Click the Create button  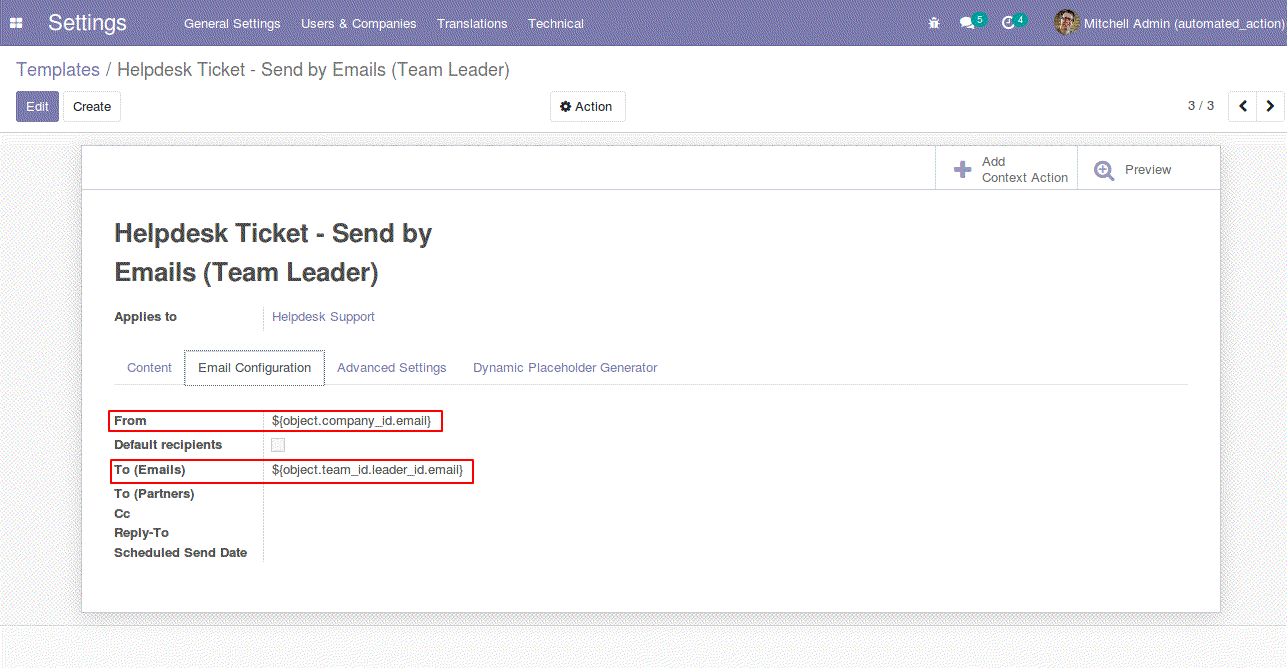coord(92,107)
